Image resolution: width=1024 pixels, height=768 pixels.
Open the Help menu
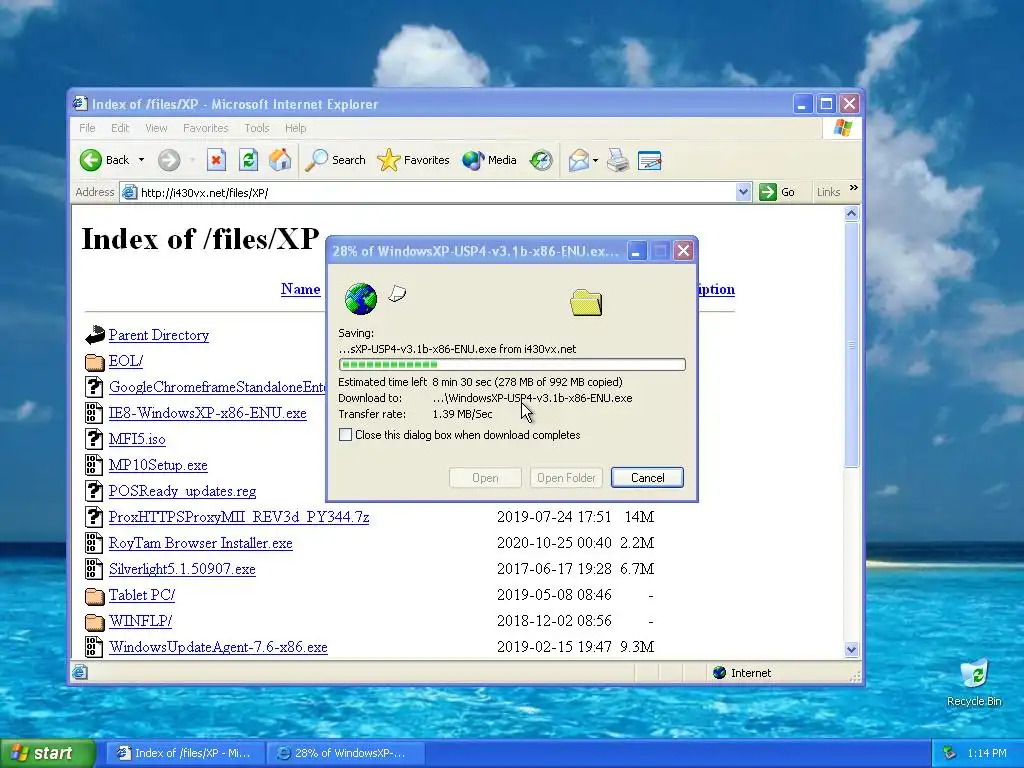tap(295, 128)
